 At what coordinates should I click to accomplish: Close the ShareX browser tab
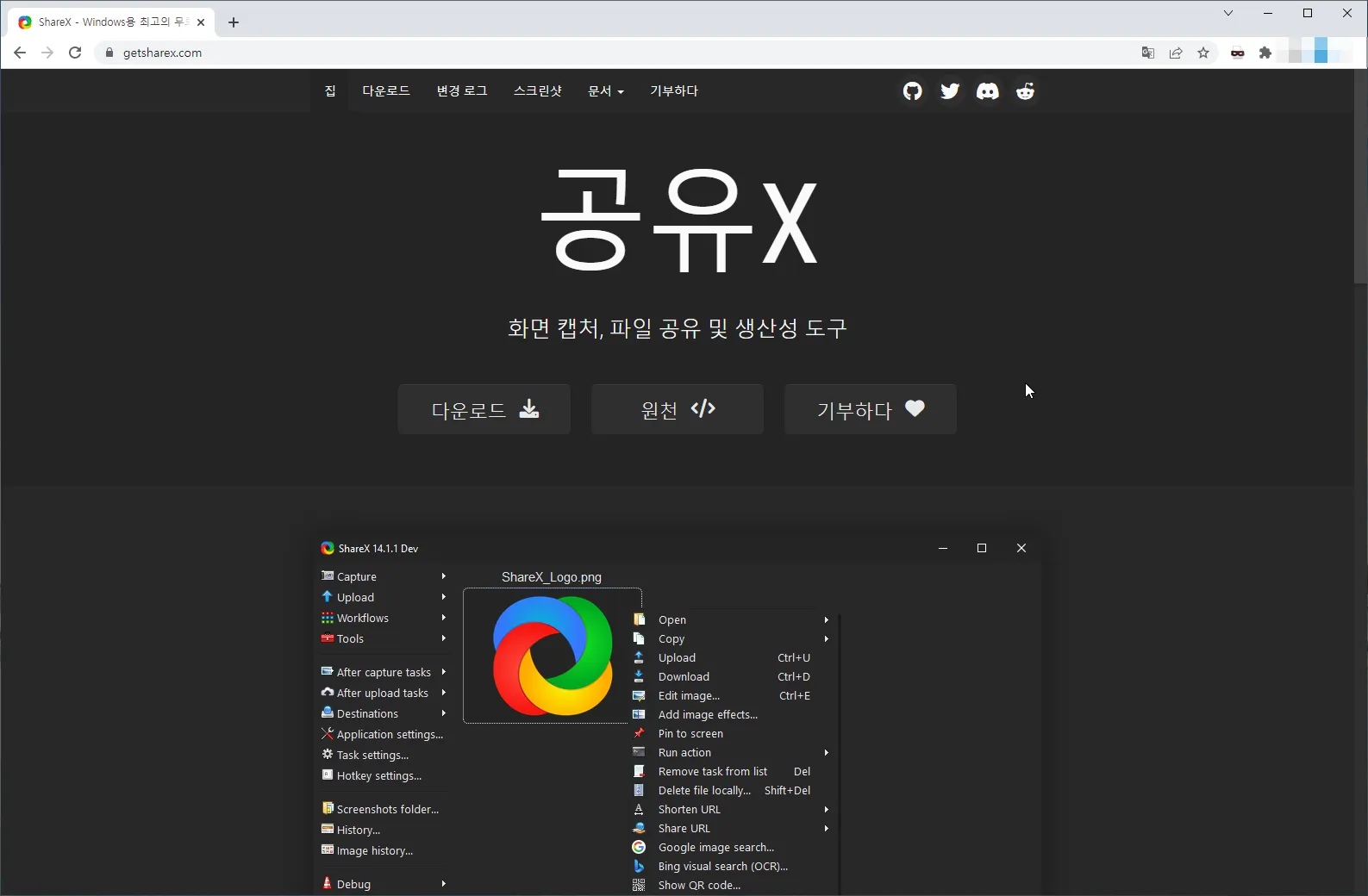click(201, 22)
